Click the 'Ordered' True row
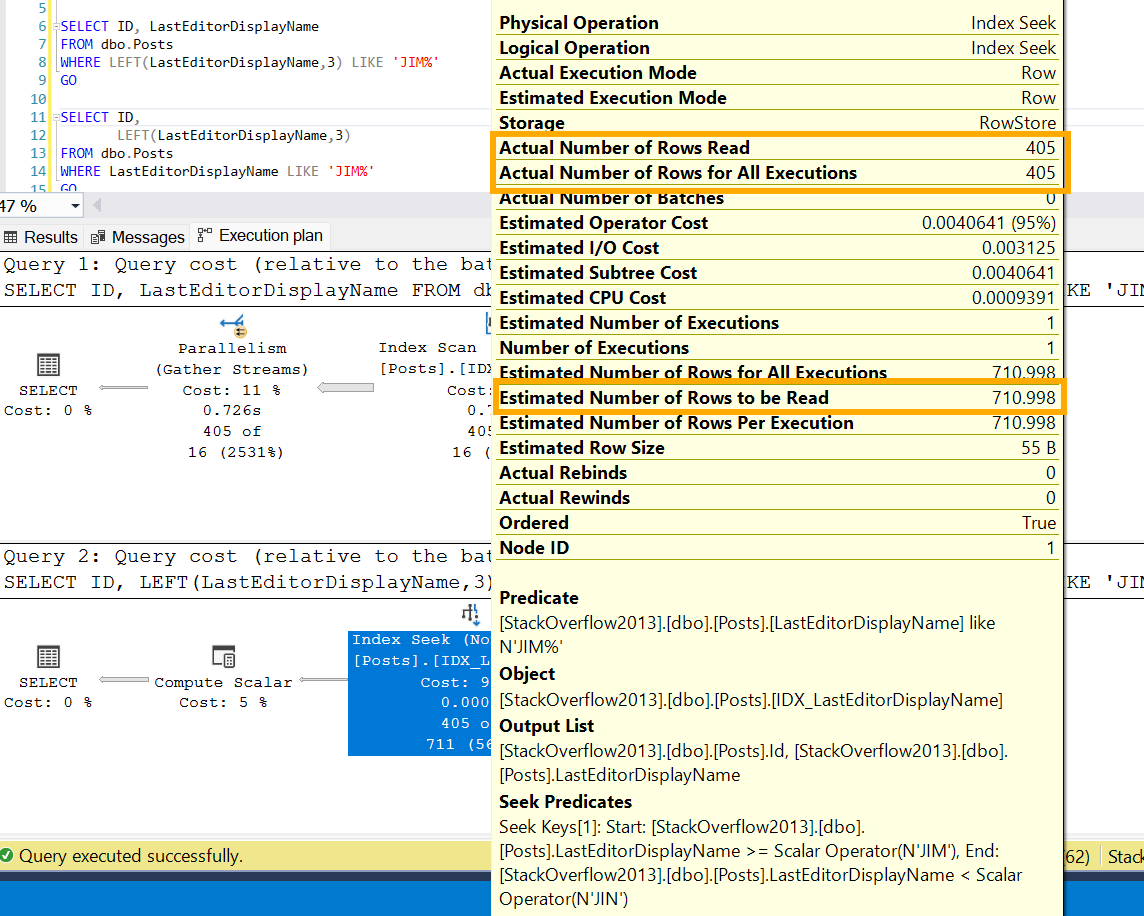The width and height of the screenshot is (1144, 916). point(777,523)
